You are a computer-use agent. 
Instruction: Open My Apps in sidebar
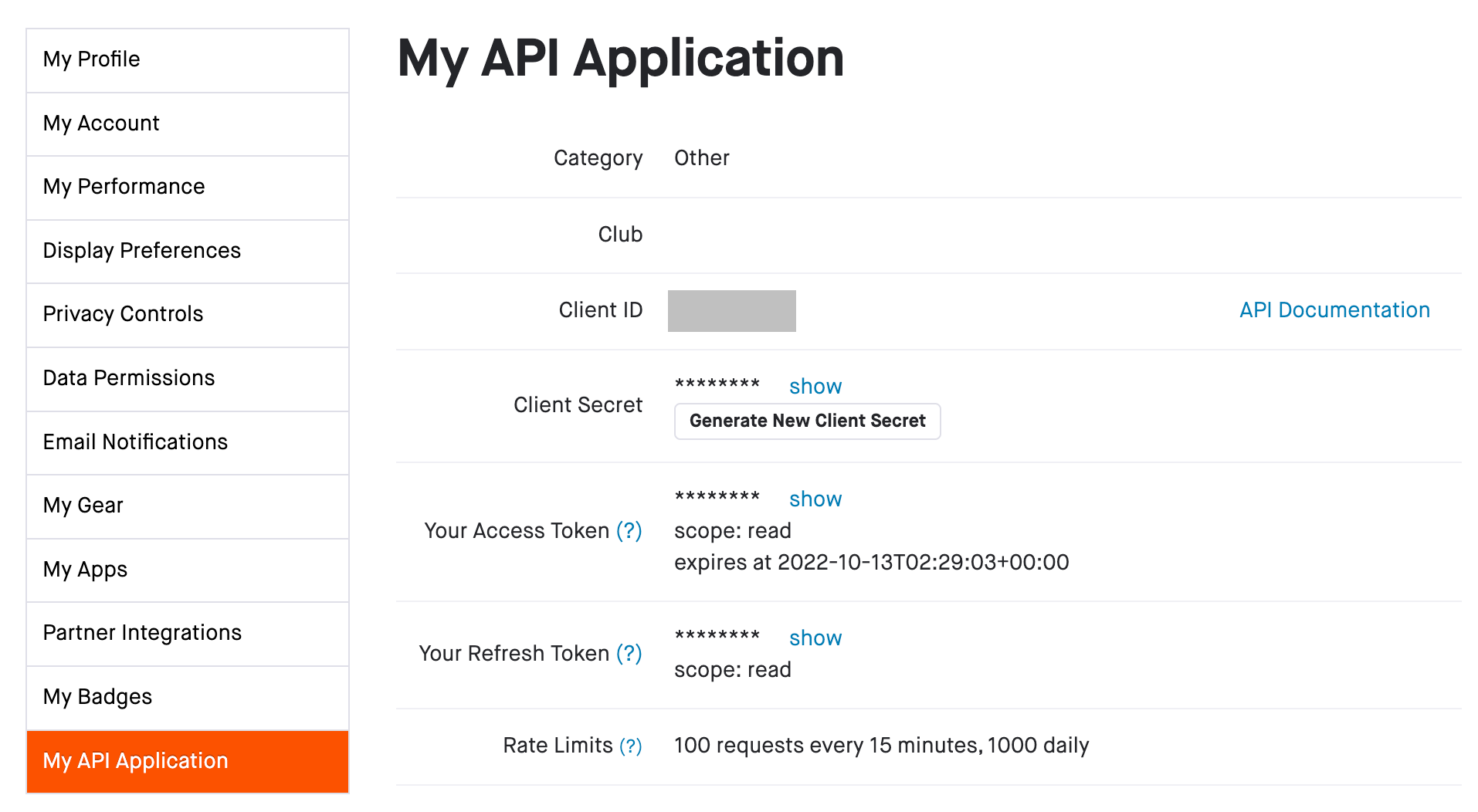188,570
